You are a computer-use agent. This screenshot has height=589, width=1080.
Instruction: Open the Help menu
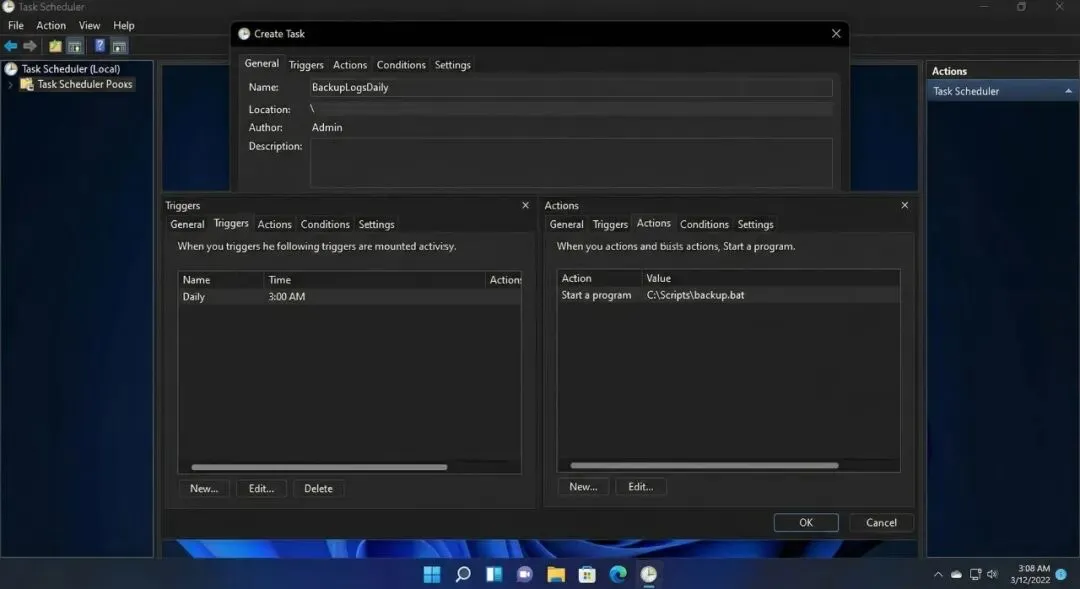point(124,25)
